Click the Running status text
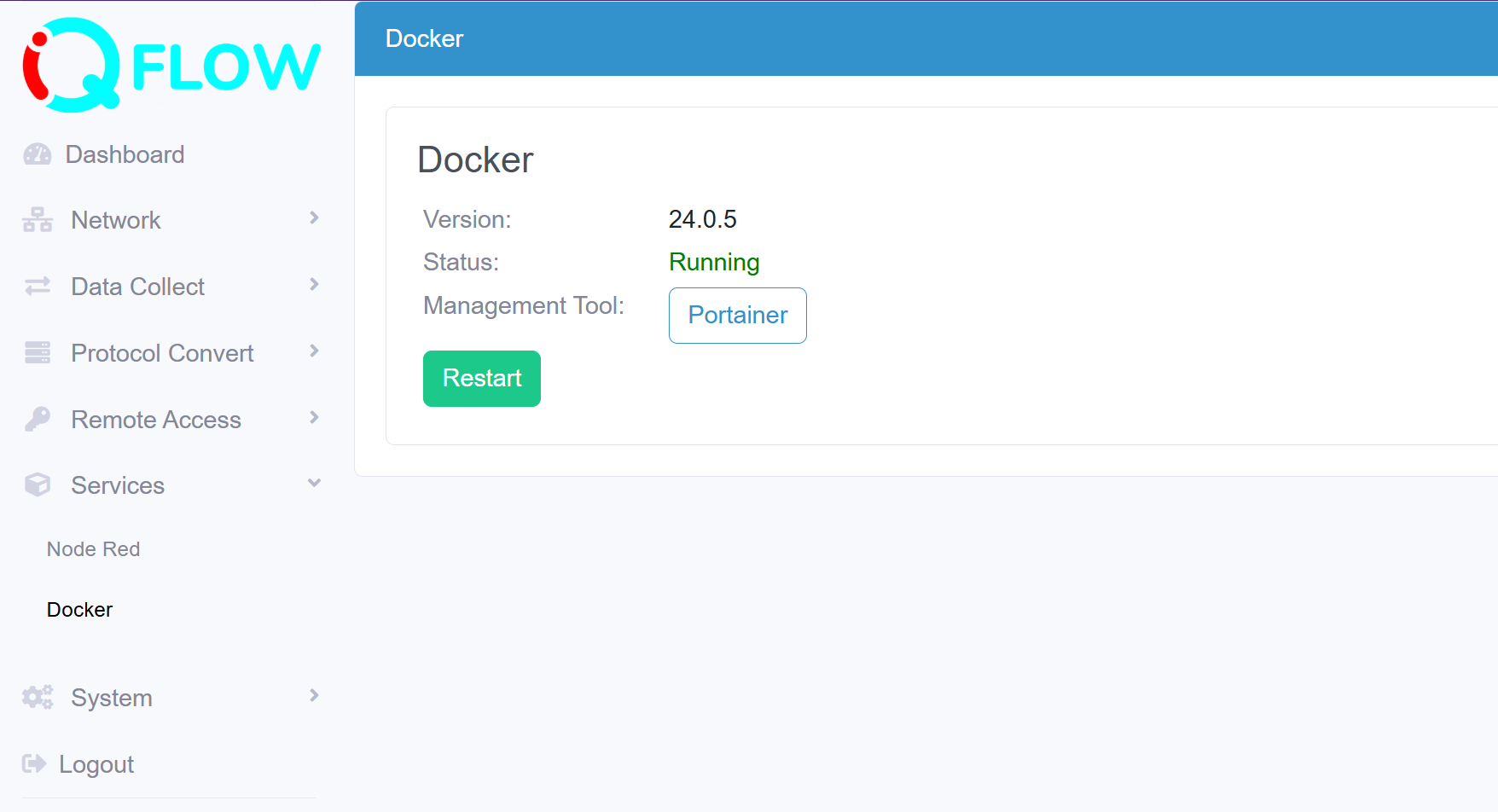The image size is (1498, 812). click(x=714, y=262)
